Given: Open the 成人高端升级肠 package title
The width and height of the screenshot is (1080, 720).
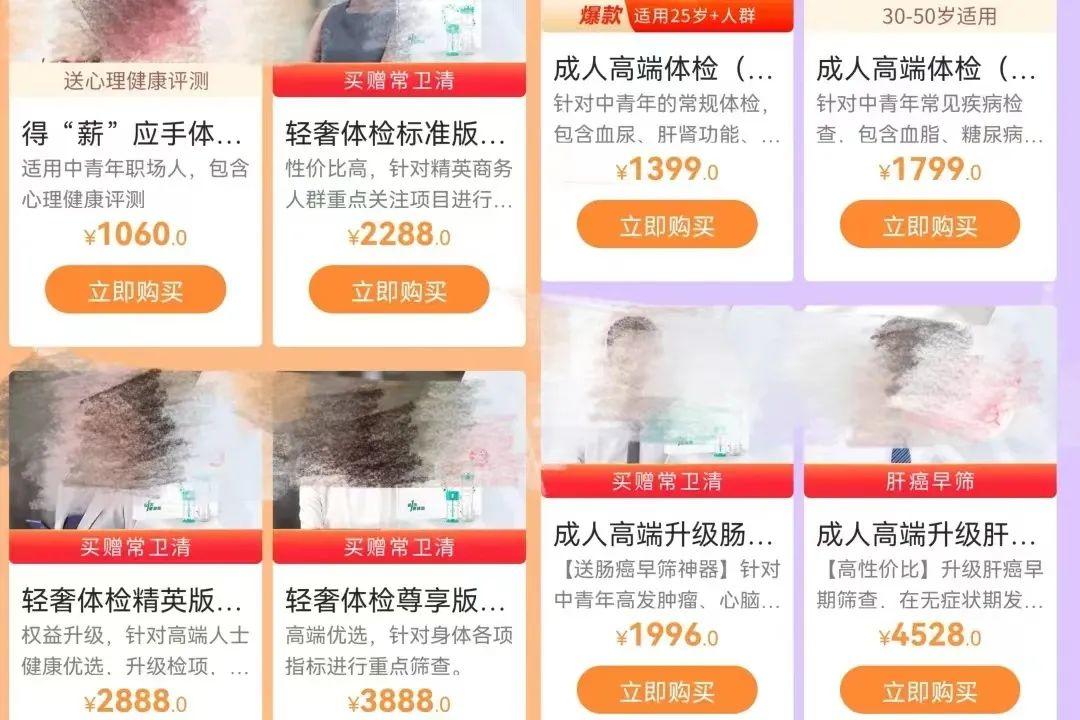Looking at the screenshot, I should click(x=663, y=535).
